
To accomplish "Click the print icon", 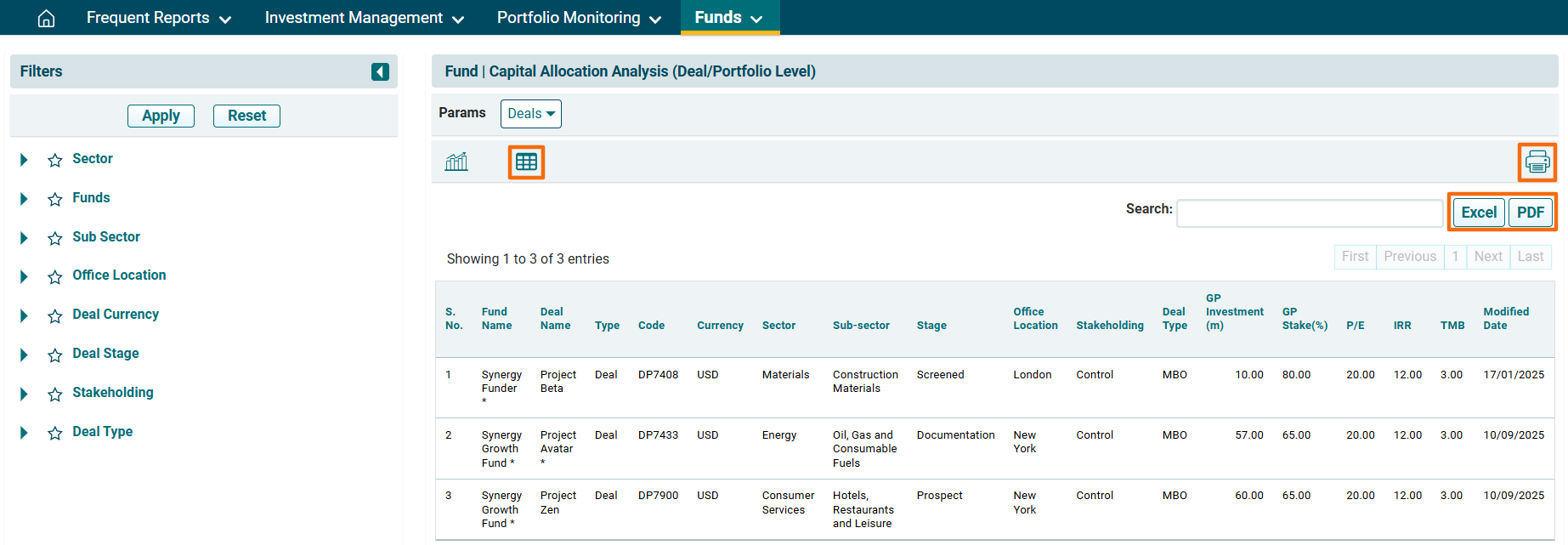I will [x=1537, y=162].
